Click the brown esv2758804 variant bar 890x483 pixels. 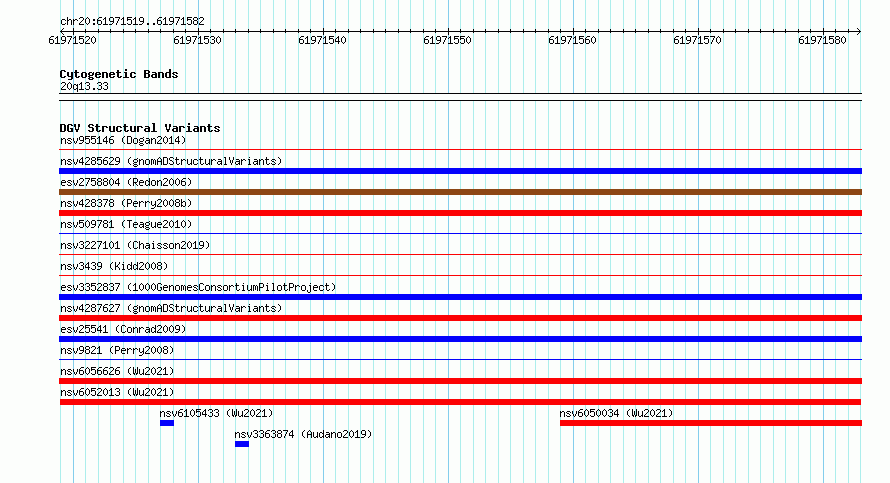click(460, 192)
